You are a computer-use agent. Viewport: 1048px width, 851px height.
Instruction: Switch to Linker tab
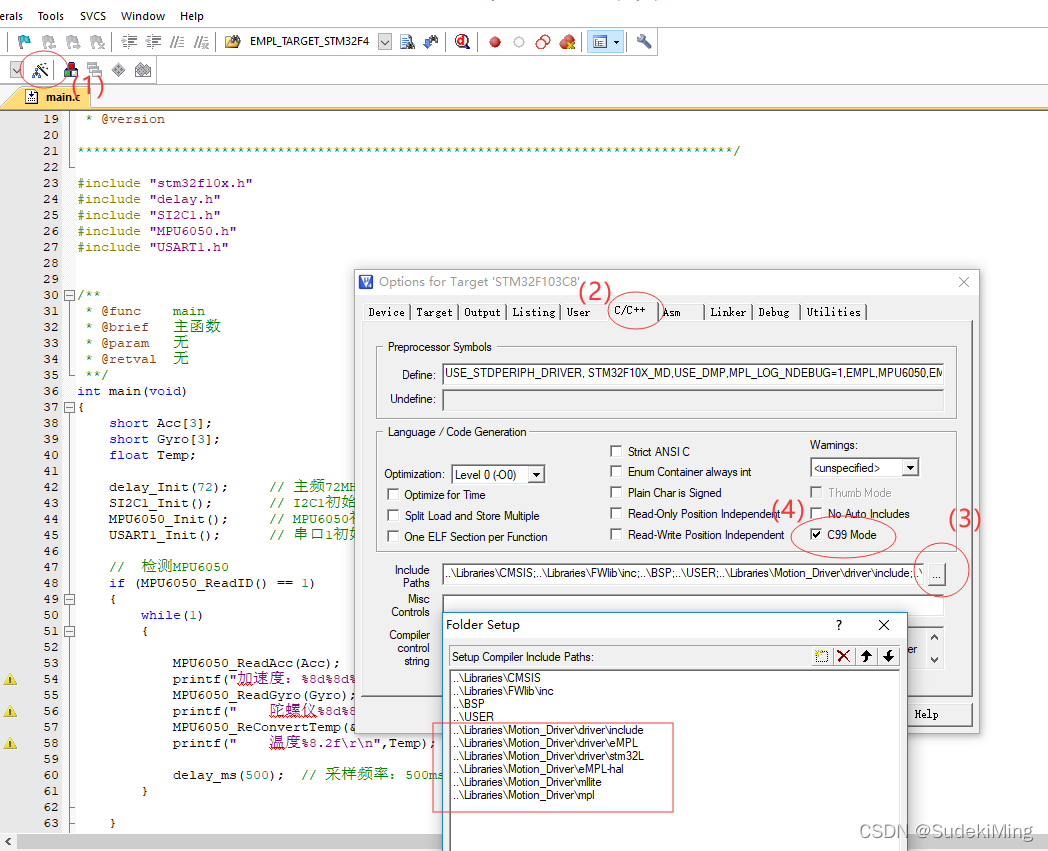click(x=728, y=312)
